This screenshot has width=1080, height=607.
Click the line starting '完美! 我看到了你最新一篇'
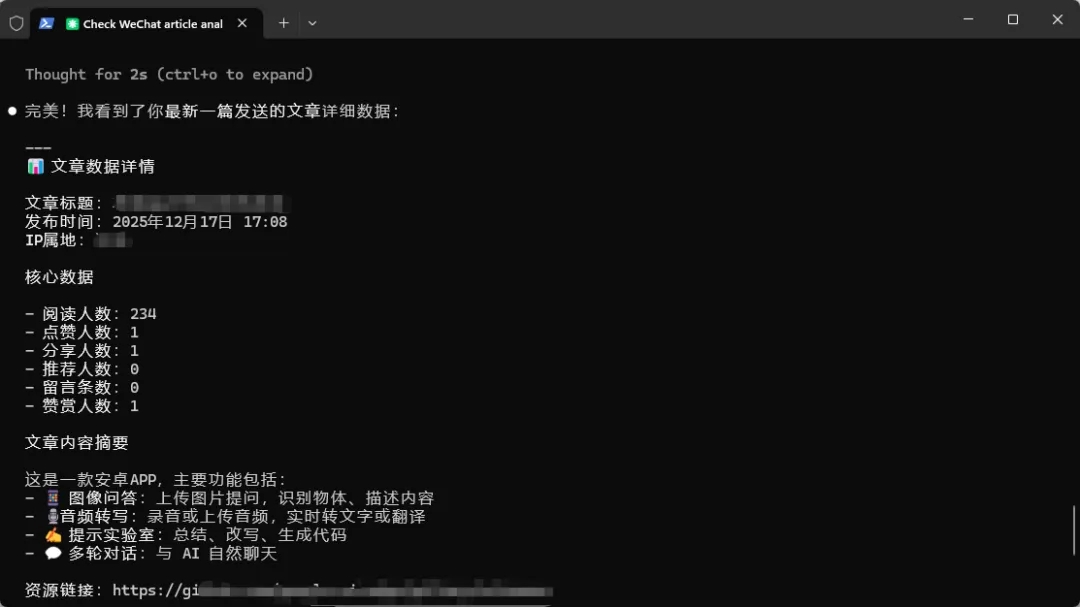click(212, 111)
